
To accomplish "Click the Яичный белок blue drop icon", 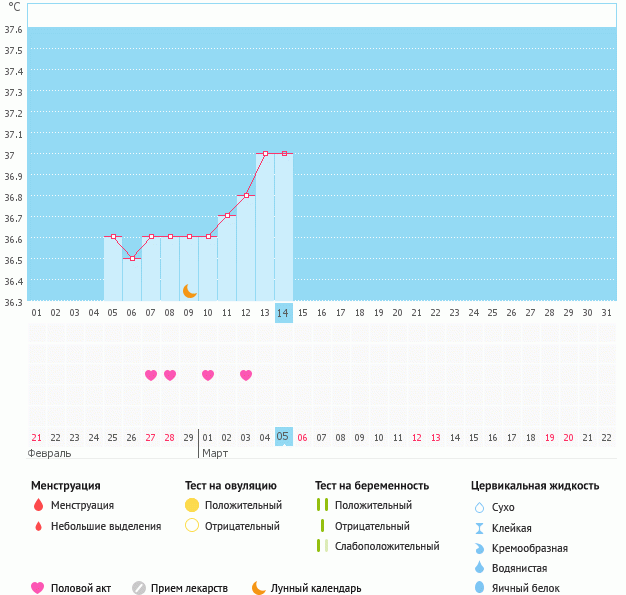I will (x=479, y=588).
